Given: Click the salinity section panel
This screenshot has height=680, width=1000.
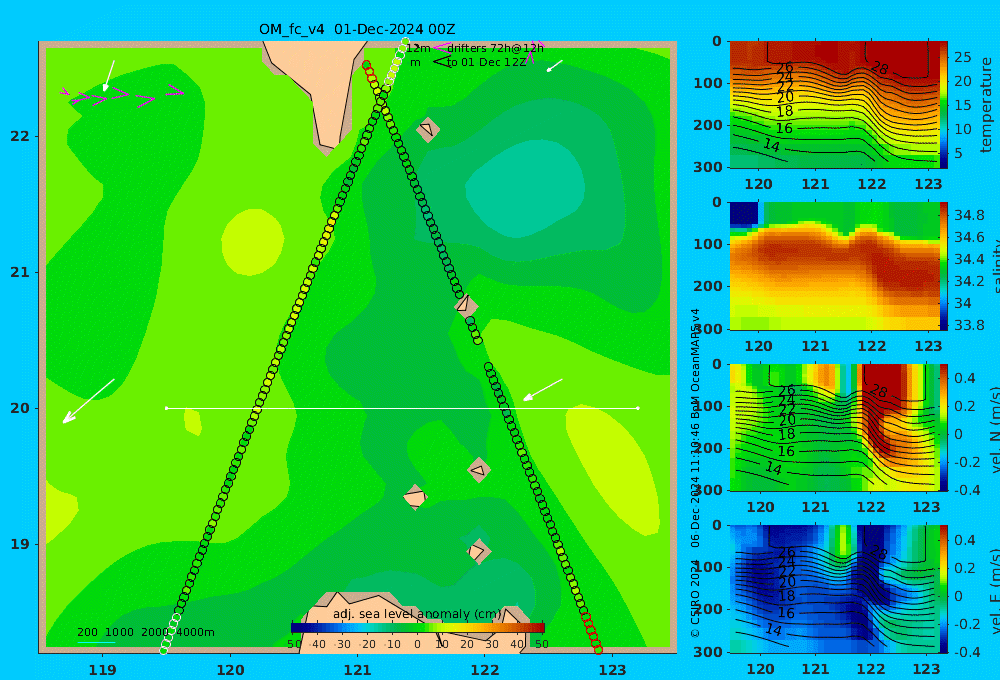Looking at the screenshot, I should click(x=835, y=265).
